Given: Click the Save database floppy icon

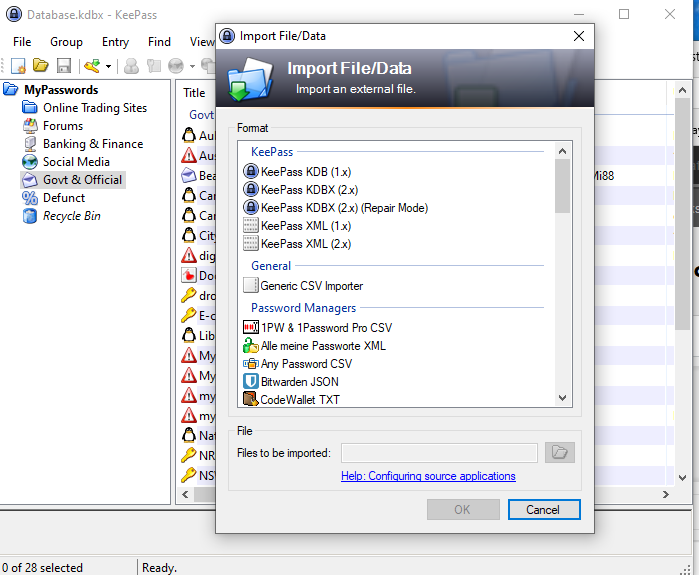Looking at the screenshot, I should coord(64,66).
